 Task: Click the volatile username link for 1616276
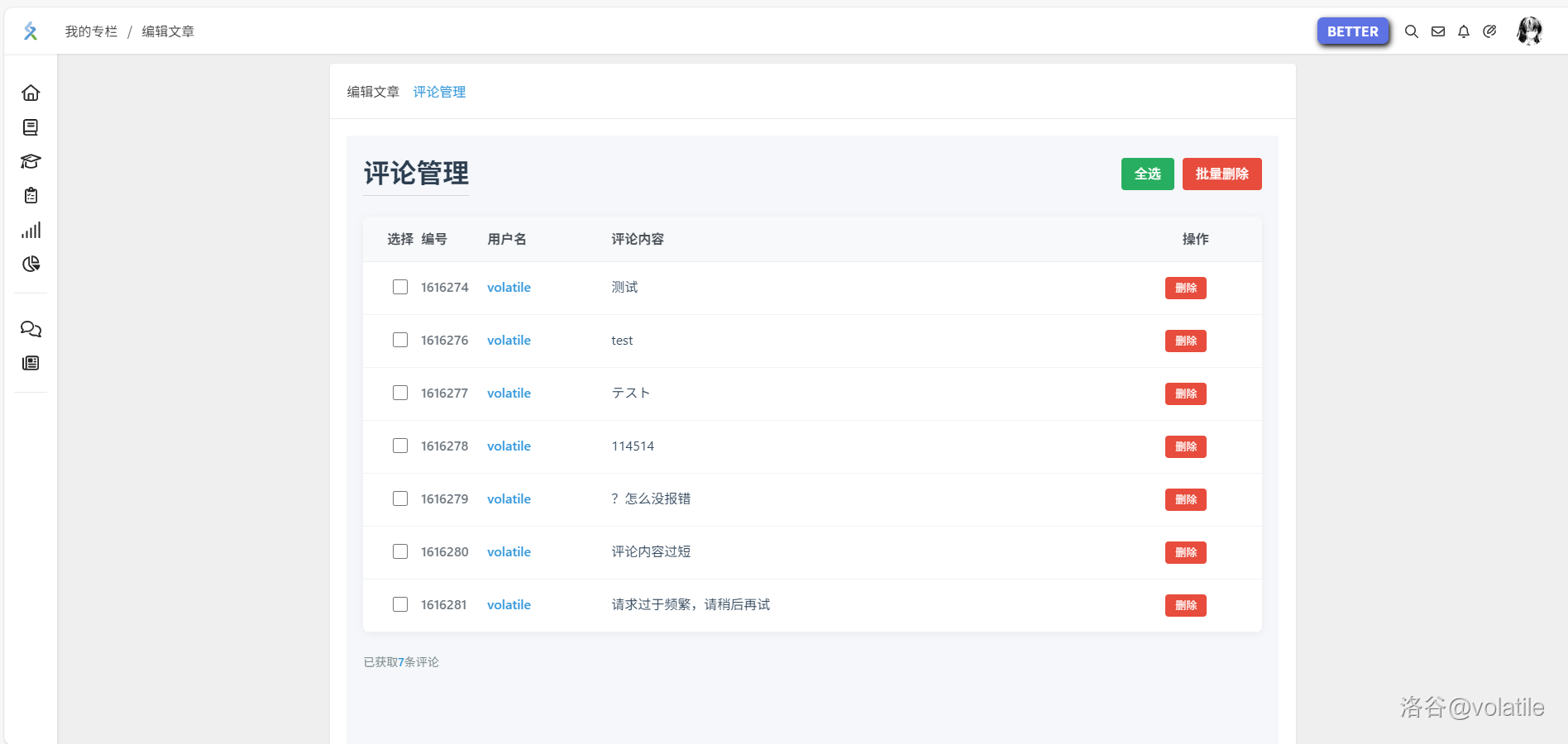(509, 340)
